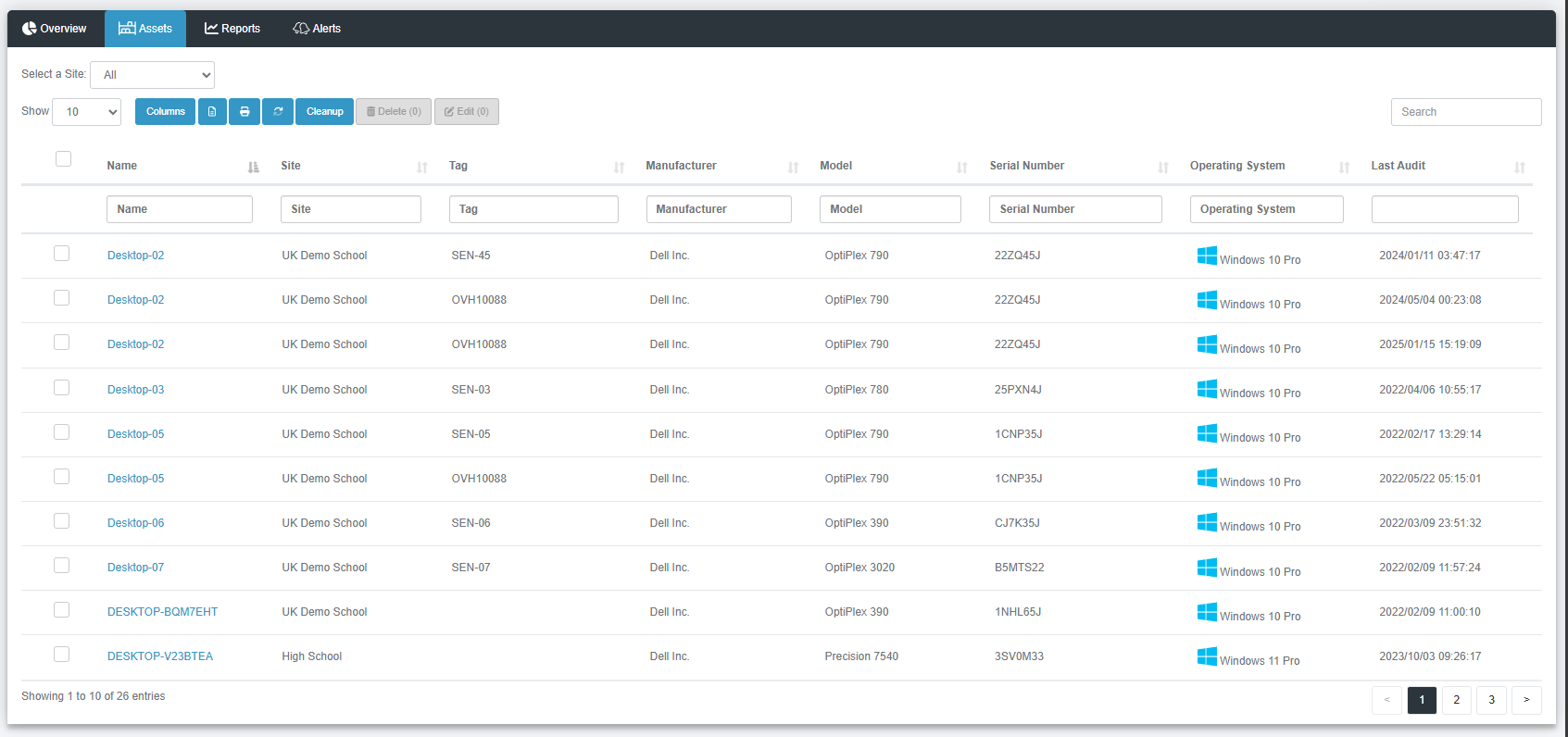Image resolution: width=1568 pixels, height=737 pixels.
Task: Open the Desktop-03 asset link
Action: point(136,390)
